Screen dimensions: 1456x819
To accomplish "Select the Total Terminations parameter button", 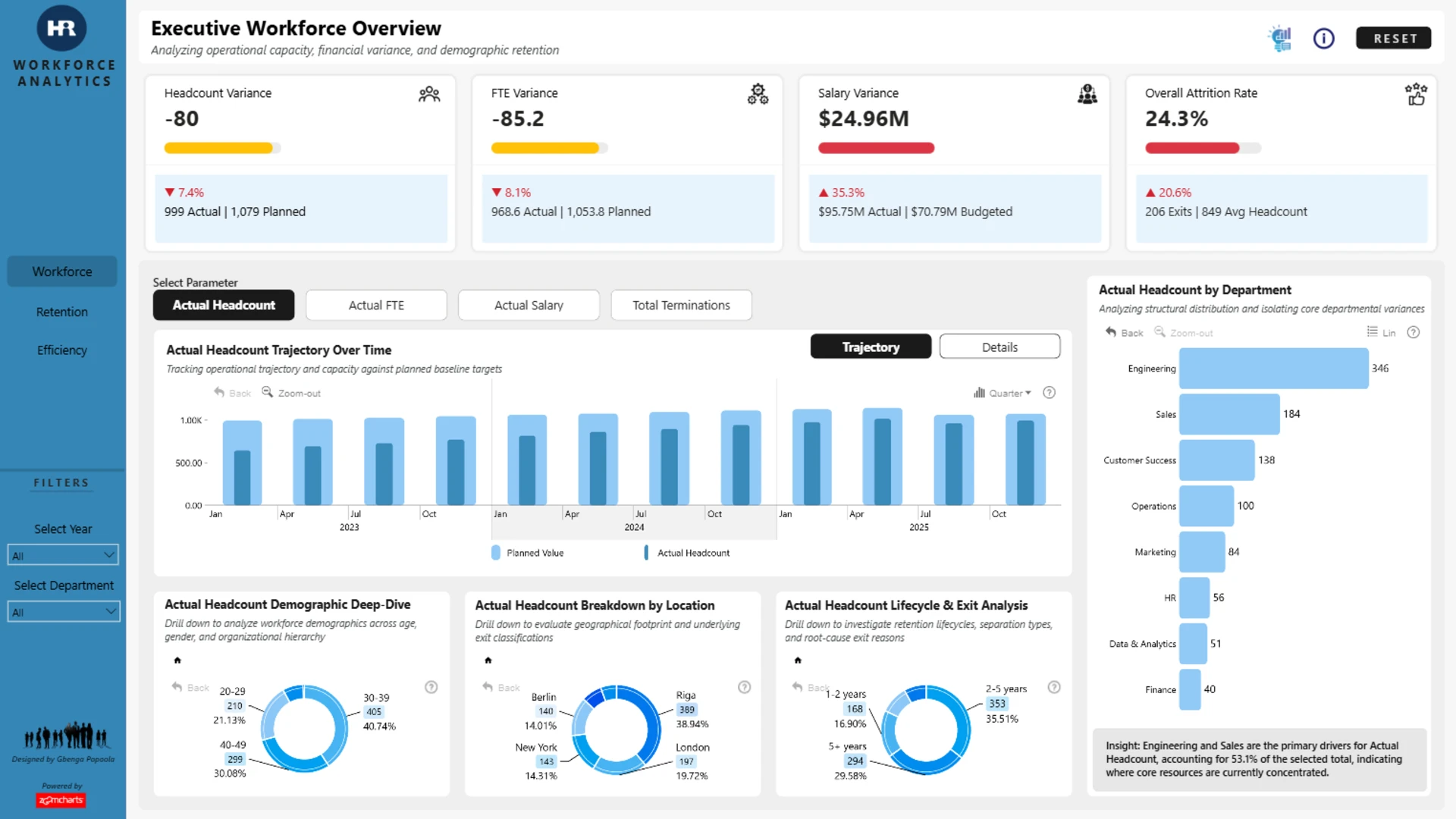I will click(x=681, y=305).
